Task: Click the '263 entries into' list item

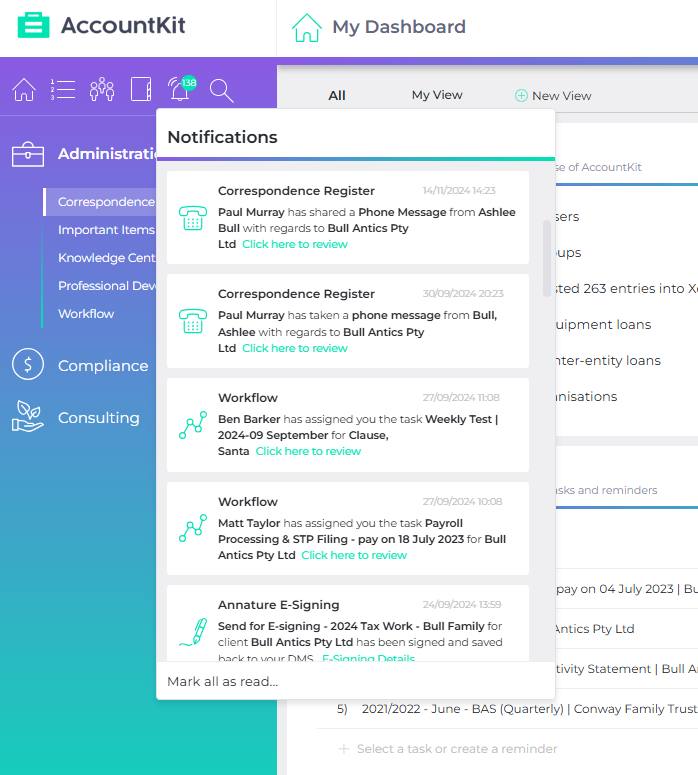Action: [x=626, y=288]
